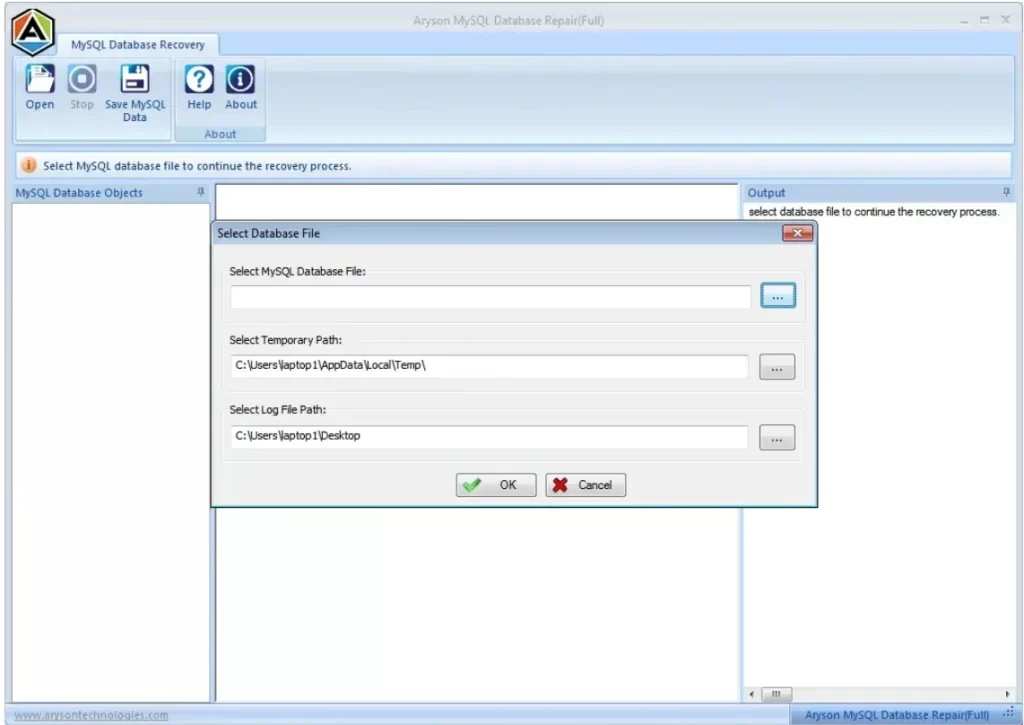Click Aryson MySQL Database Repair(Full) in the status bar
Image resolution: width=1024 pixels, height=725 pixels.
pos(897,714)
